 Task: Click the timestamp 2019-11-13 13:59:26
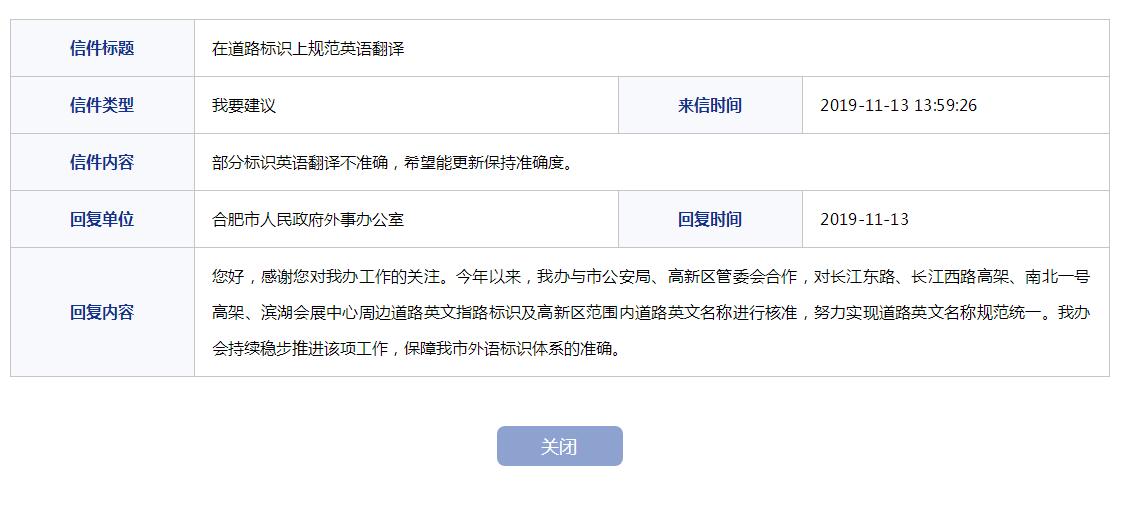pyautogui.click(x=899, y=106)
